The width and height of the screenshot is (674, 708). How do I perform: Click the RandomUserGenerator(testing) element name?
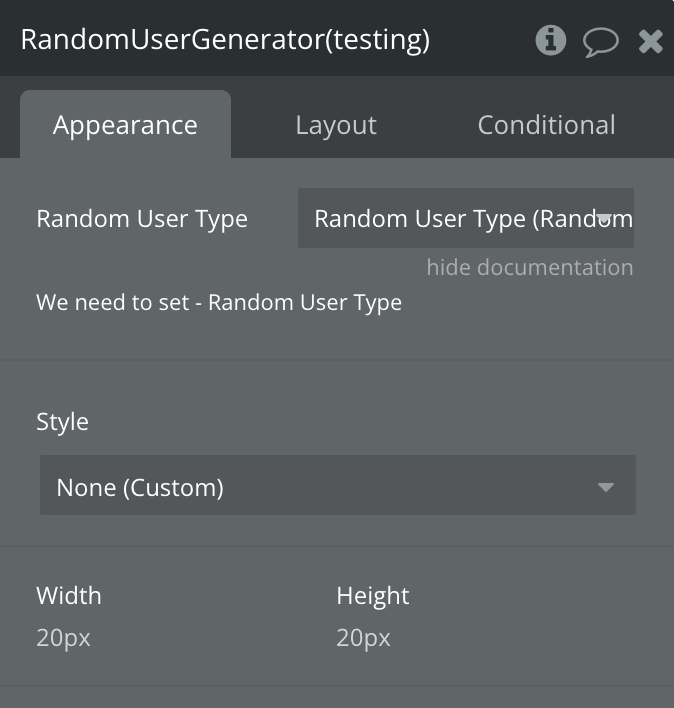225,40
